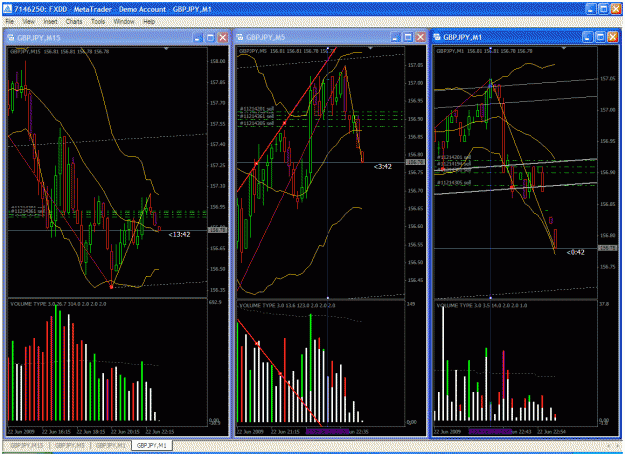The image size is (625, 454).
Task: Minimize the GBPJPY,M15 chart window
Action: click(198, 38)
